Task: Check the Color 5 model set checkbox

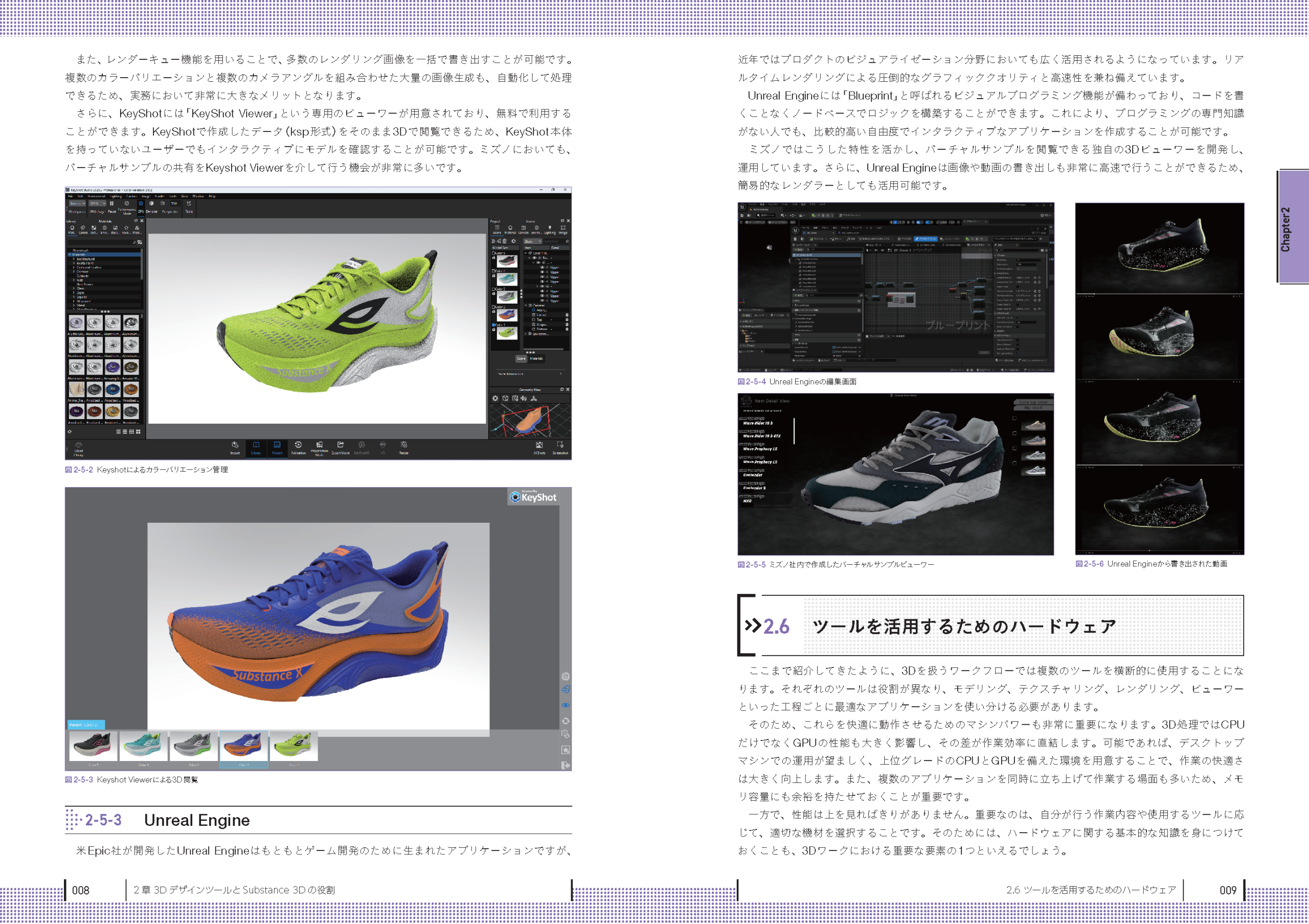Action: tap(493, 254)
